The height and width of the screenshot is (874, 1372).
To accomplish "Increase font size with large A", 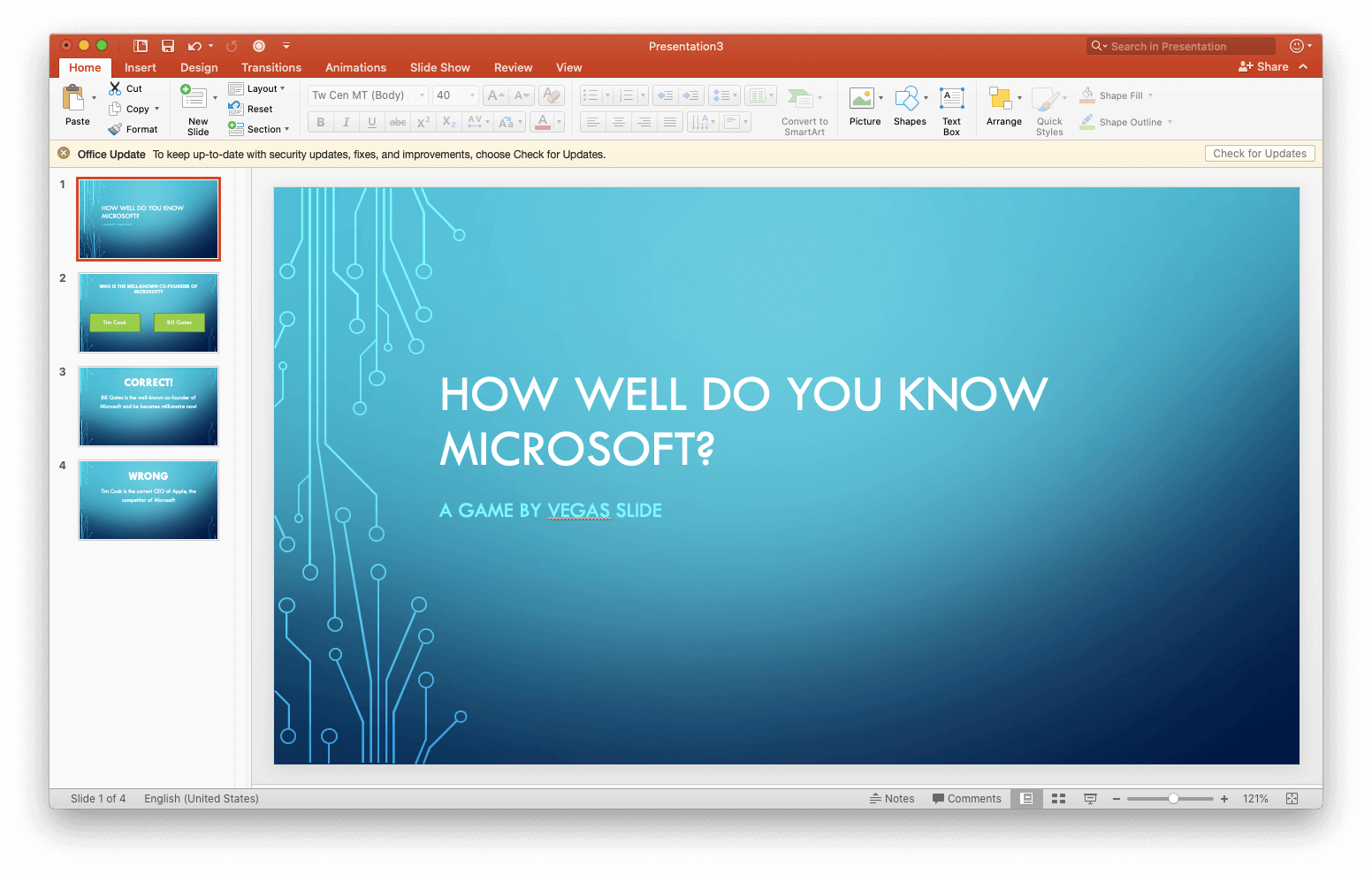I will click(496, 95).
